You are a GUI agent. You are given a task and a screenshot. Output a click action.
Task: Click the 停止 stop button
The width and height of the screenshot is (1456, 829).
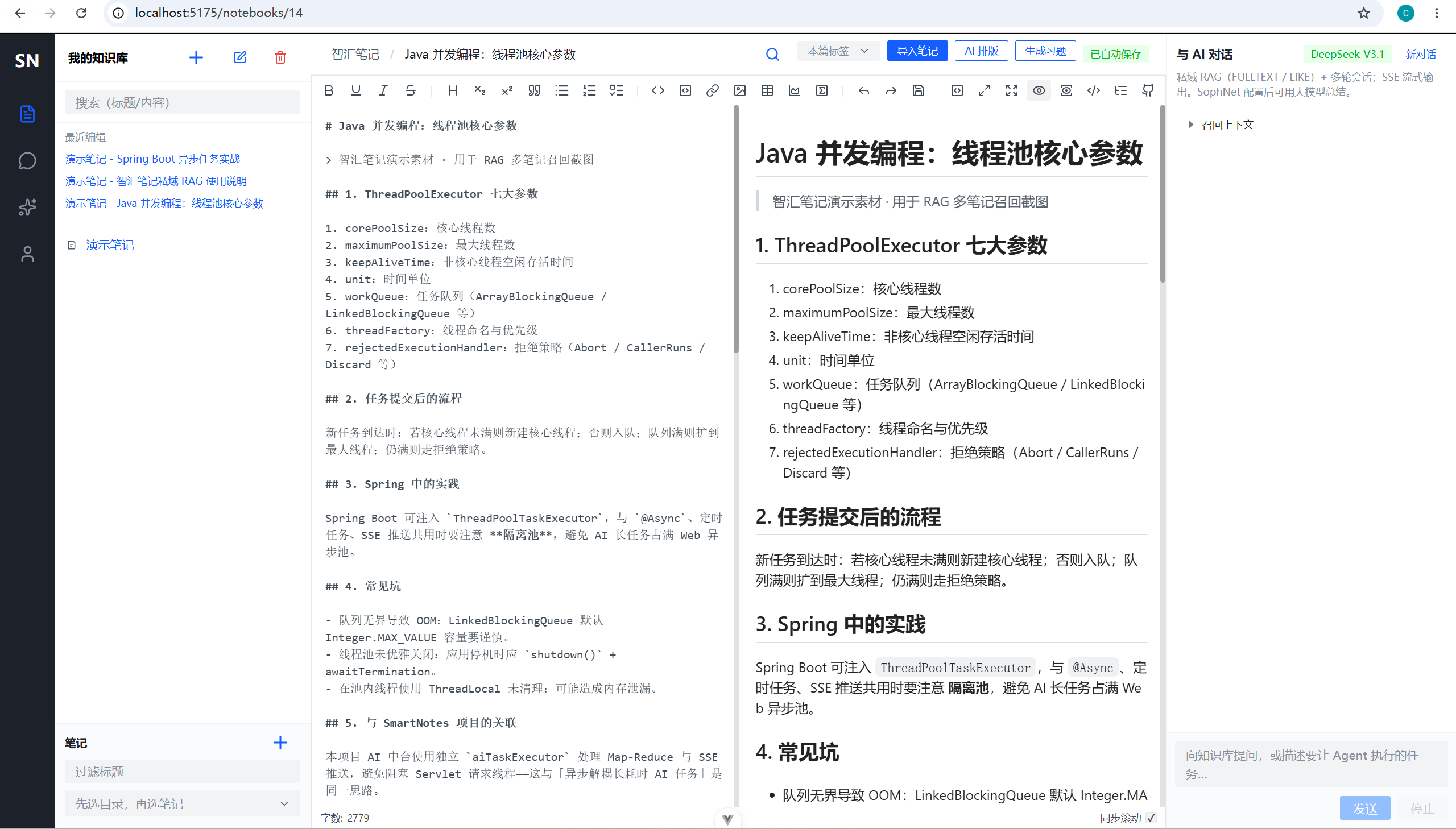1422,808
